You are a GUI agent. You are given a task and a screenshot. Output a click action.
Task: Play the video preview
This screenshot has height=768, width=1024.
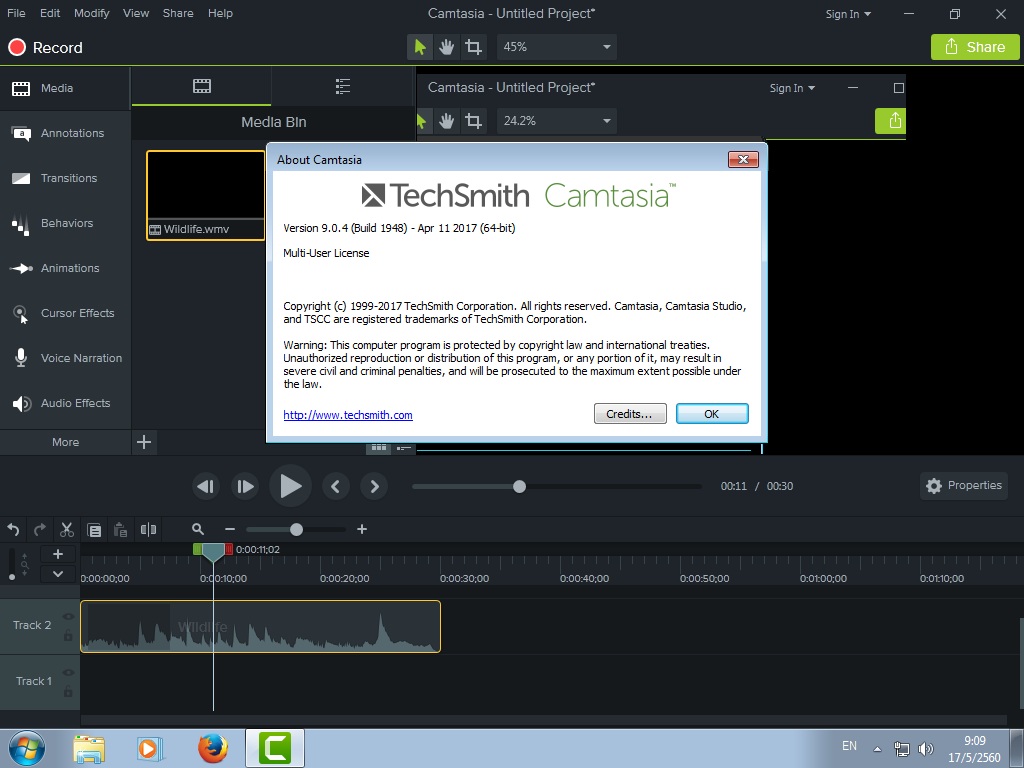(x=291, y=487)
